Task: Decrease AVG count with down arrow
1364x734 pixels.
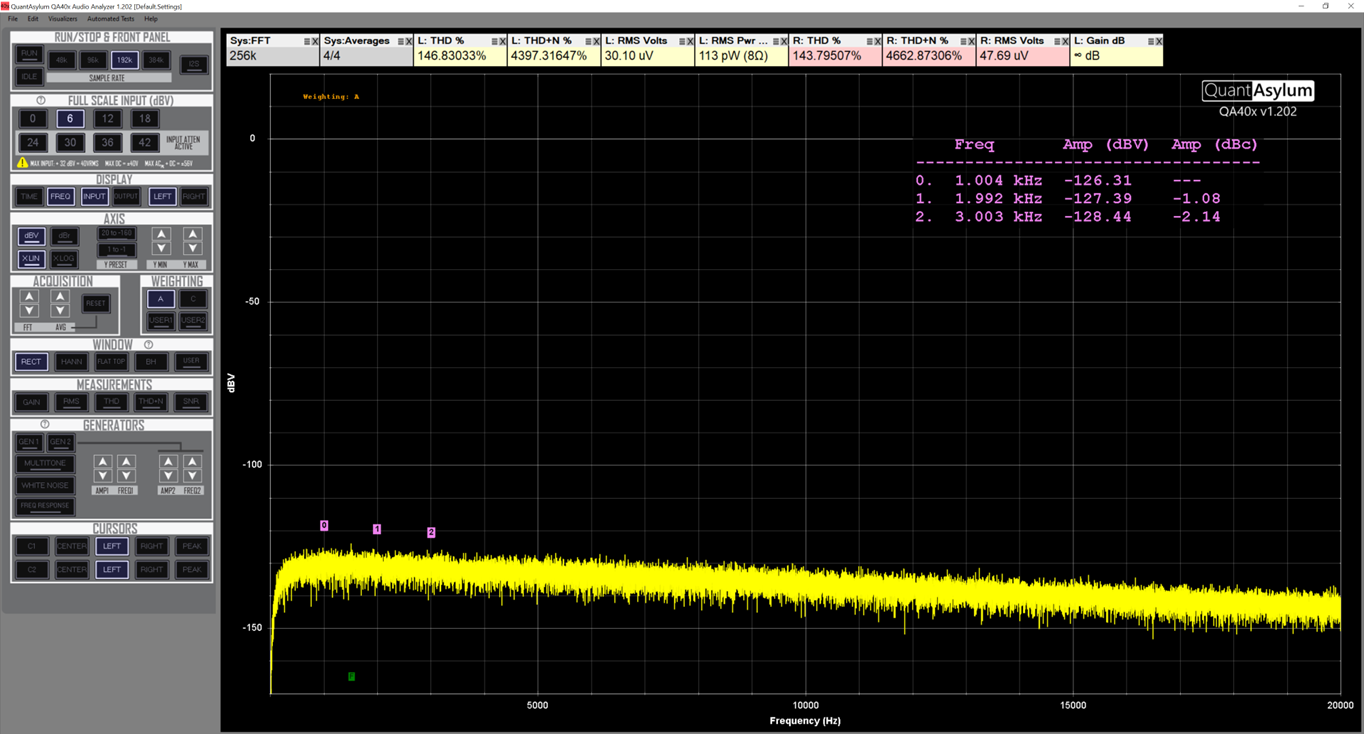Action: coord(60,312)
